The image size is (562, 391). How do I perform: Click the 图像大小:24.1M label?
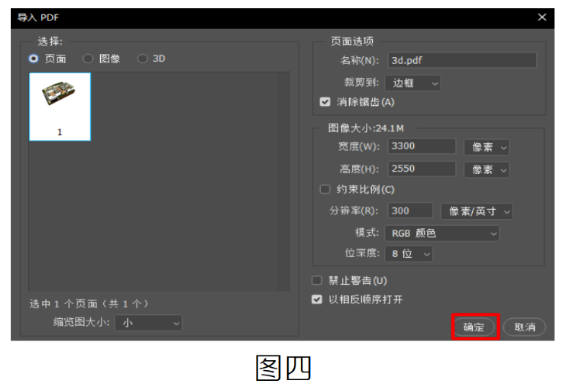tap(366, 128)
